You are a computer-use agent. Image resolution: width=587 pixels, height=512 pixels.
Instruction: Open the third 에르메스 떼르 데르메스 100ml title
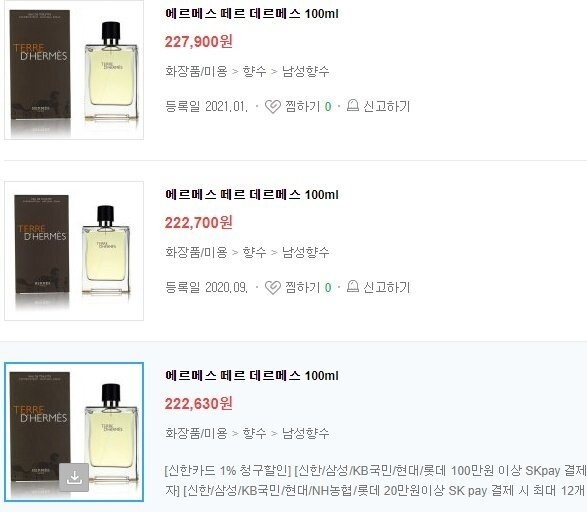[x=252, y=375]
